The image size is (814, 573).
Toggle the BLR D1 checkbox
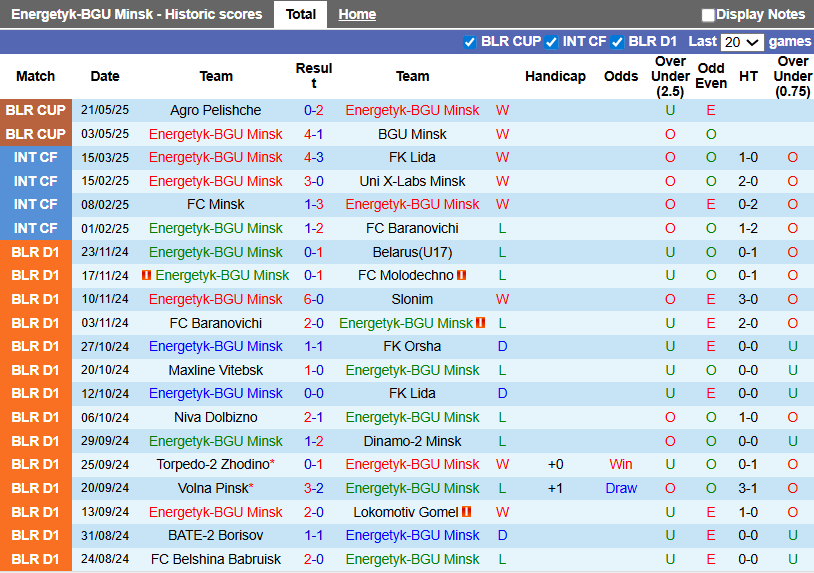(x=617, y=42)
